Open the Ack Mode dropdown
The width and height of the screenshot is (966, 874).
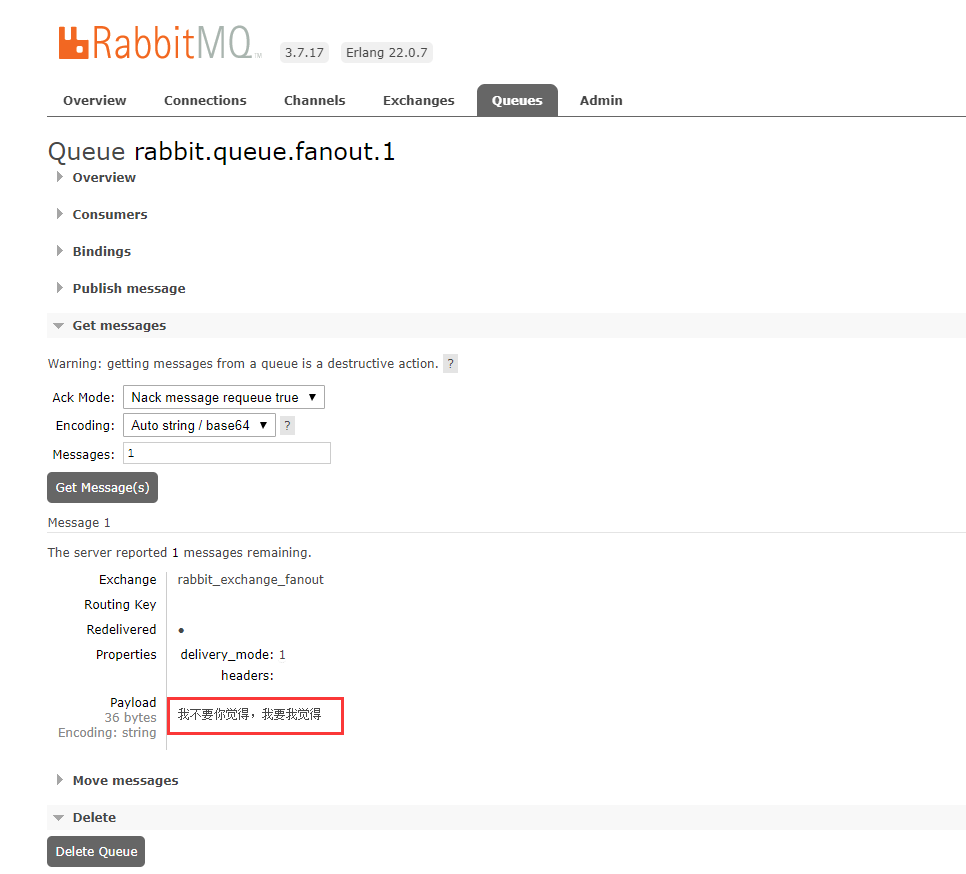tap(224, 397)
